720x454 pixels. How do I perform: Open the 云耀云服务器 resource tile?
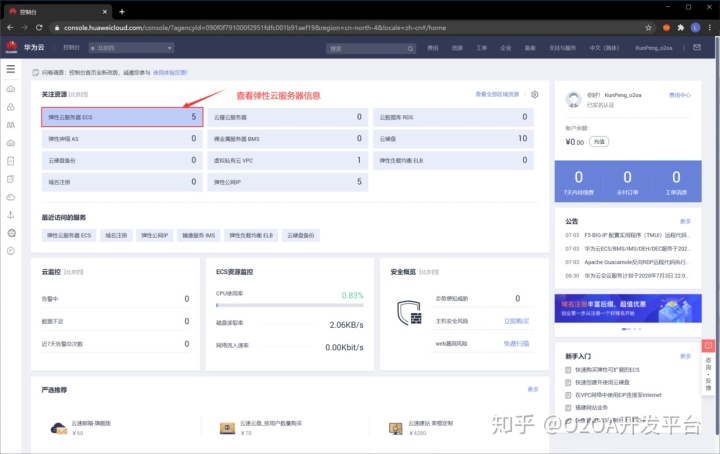(287, 117)
